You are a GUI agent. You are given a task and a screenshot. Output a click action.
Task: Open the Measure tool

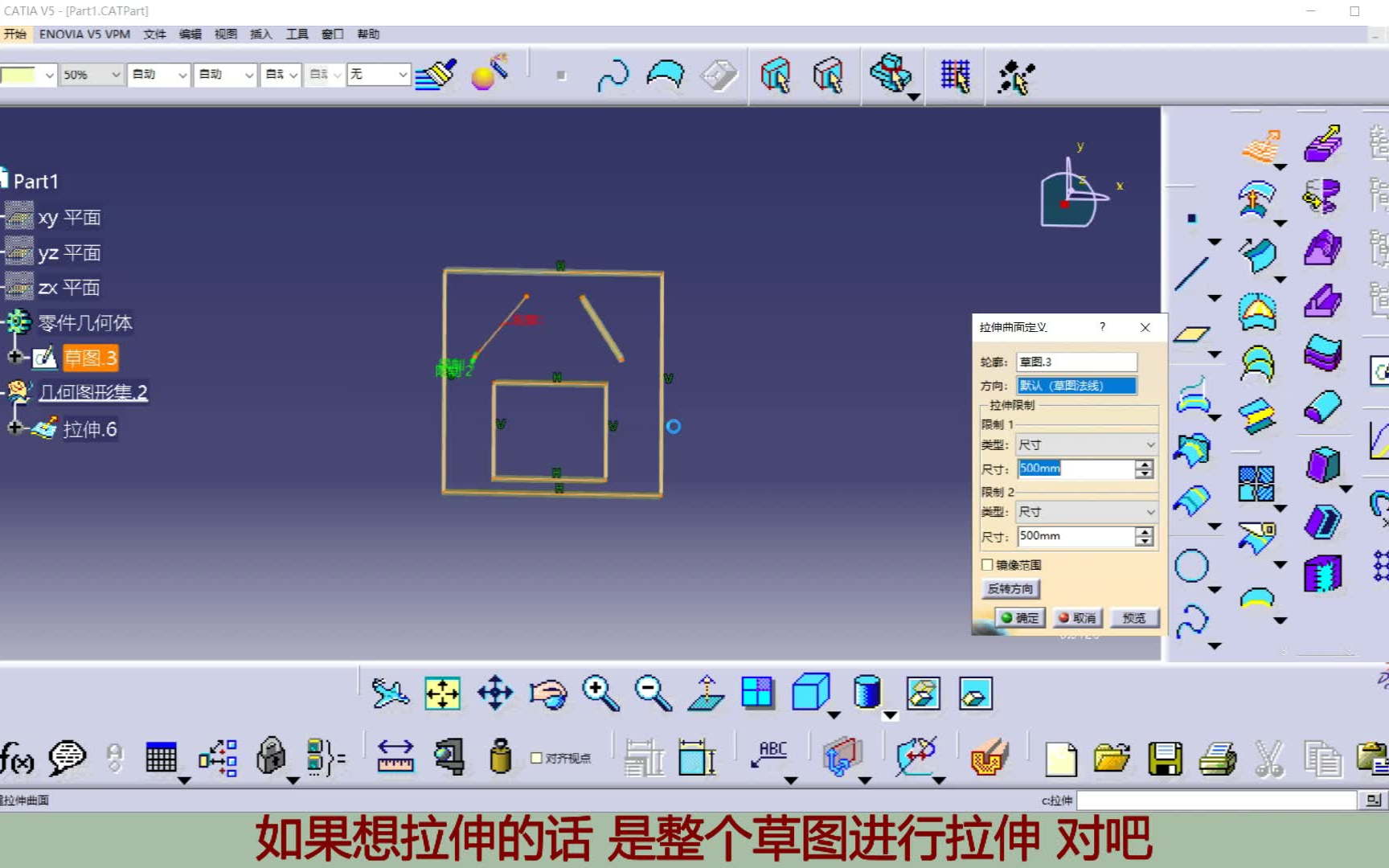395,755
